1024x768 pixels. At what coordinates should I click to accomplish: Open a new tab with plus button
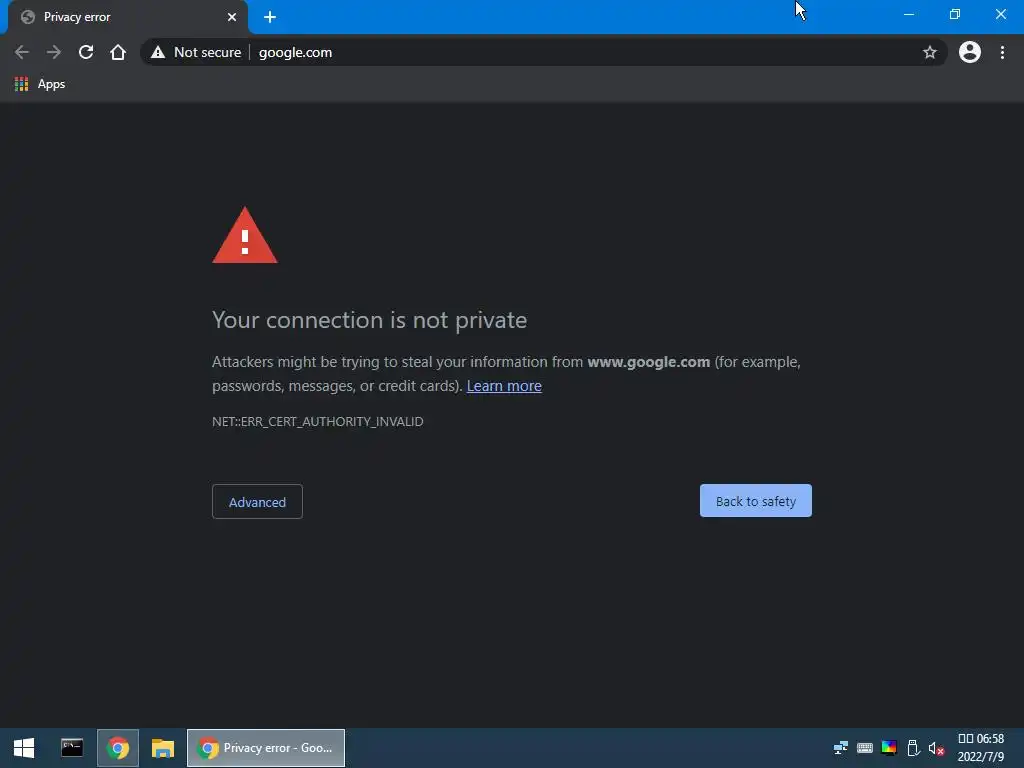(x=270, y=17)
